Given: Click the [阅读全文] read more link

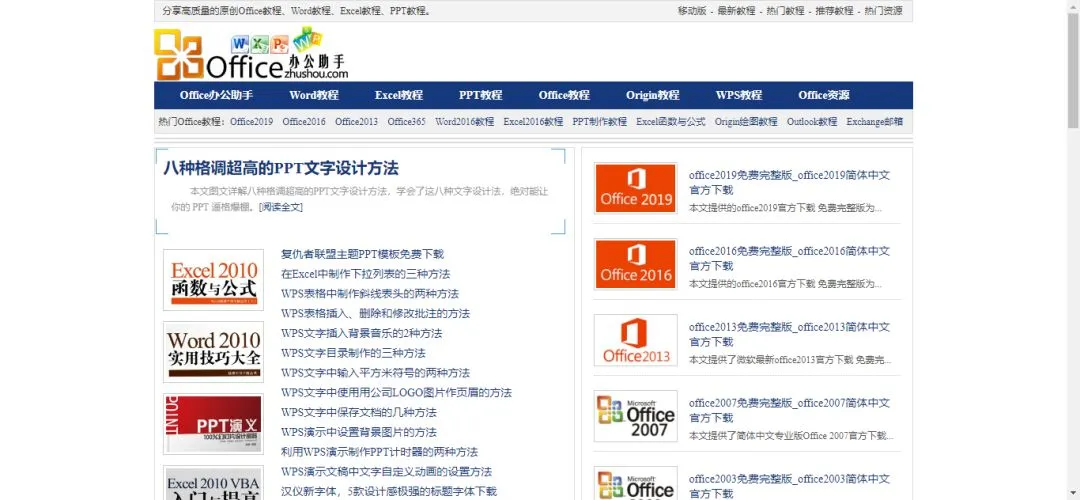Looking at the screenshot, I should [280, 207].
